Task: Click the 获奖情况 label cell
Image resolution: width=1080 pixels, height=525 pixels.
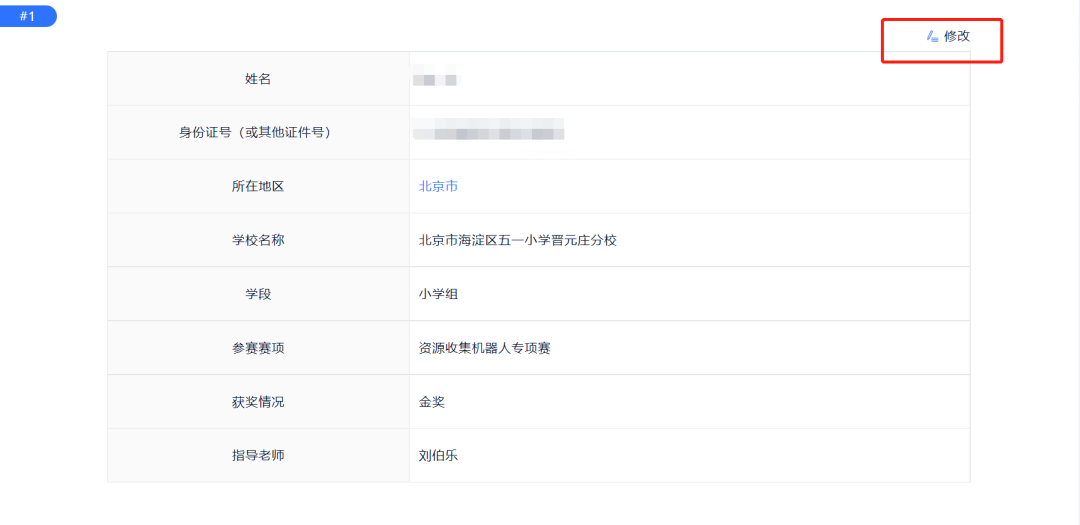Action: [258, 402]
